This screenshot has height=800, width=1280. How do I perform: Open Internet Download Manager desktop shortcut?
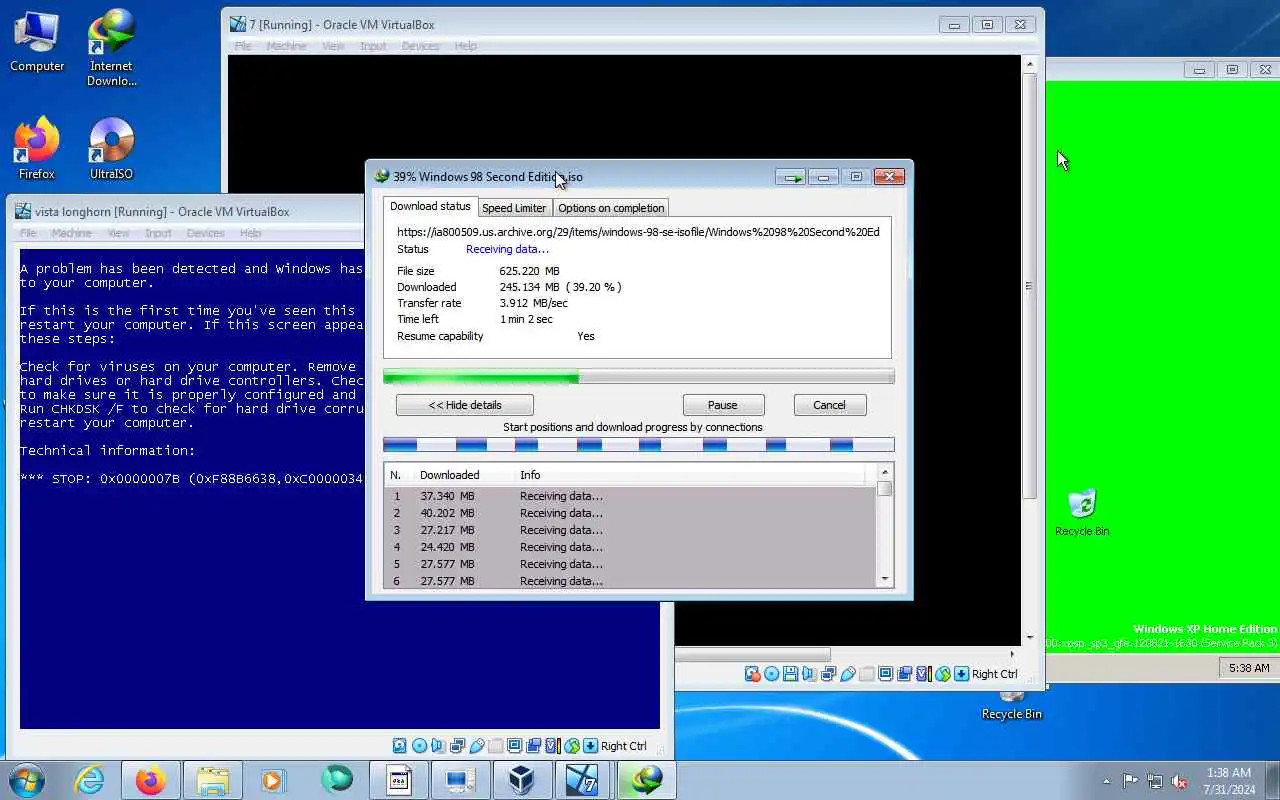(111, 48)
